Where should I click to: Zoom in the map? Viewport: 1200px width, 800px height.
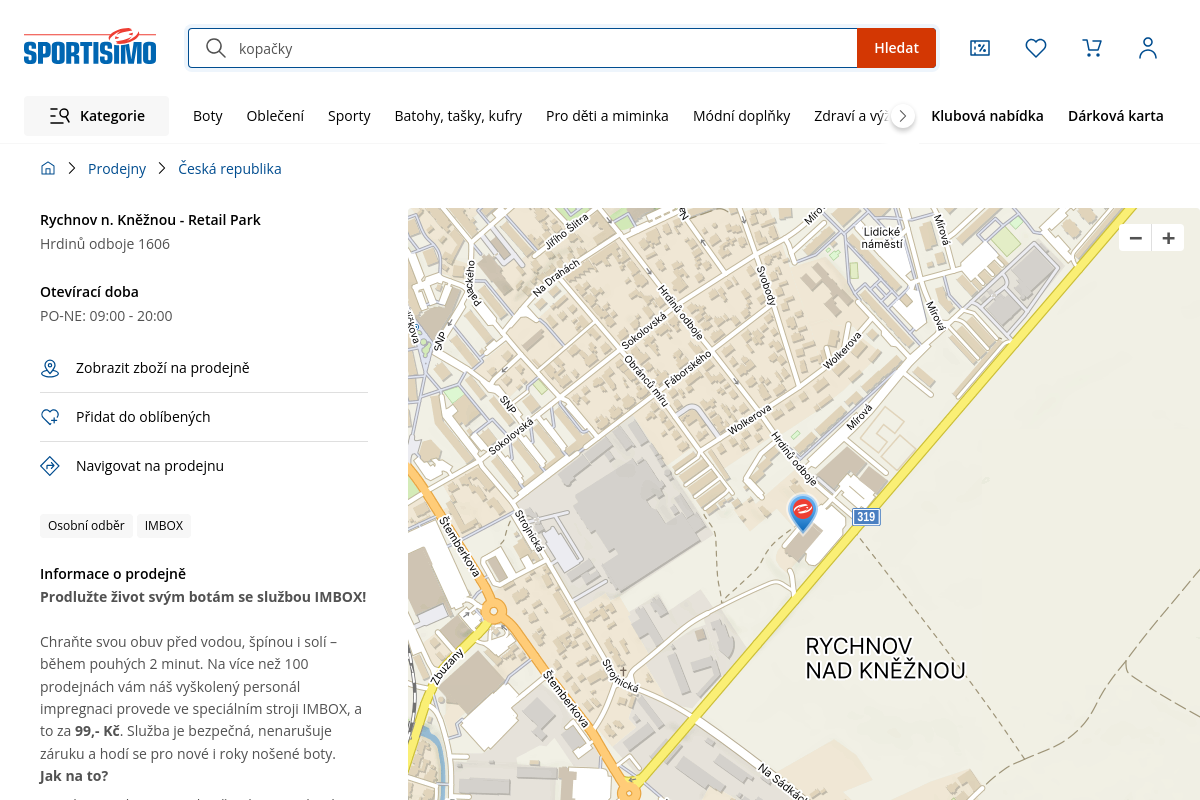(x=1168, y=238)
